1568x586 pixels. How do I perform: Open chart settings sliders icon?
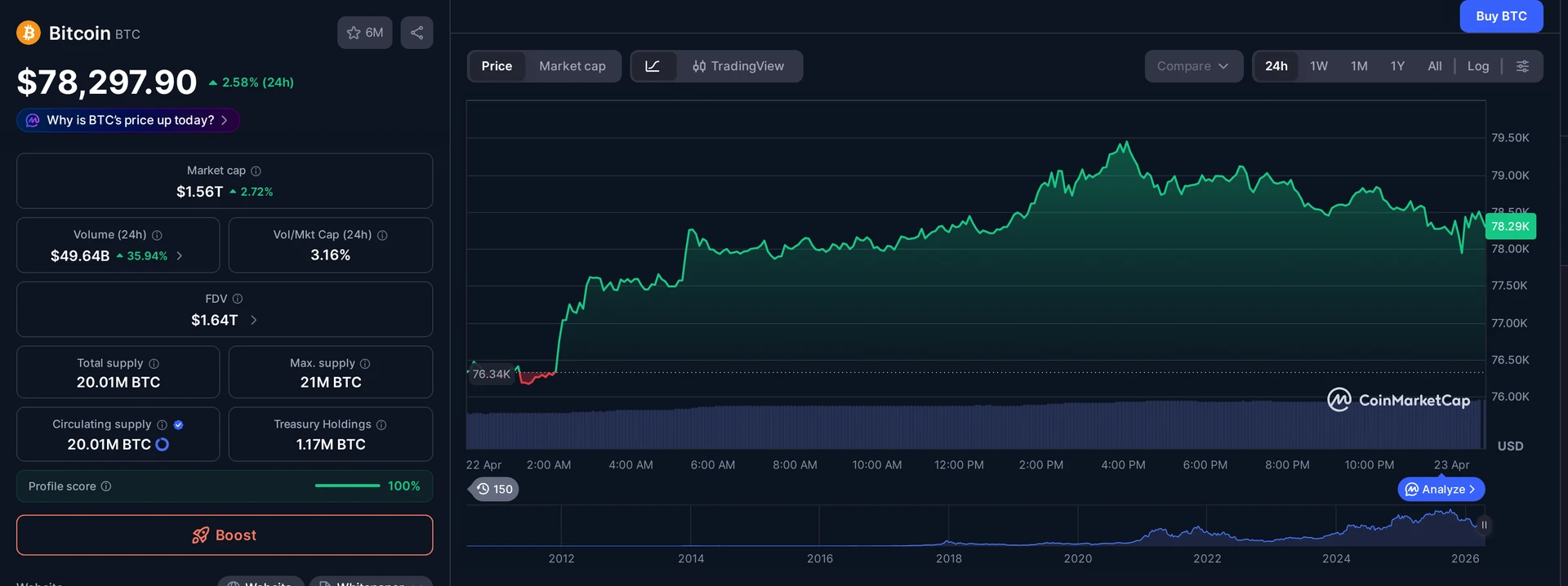pos(1522,66)
